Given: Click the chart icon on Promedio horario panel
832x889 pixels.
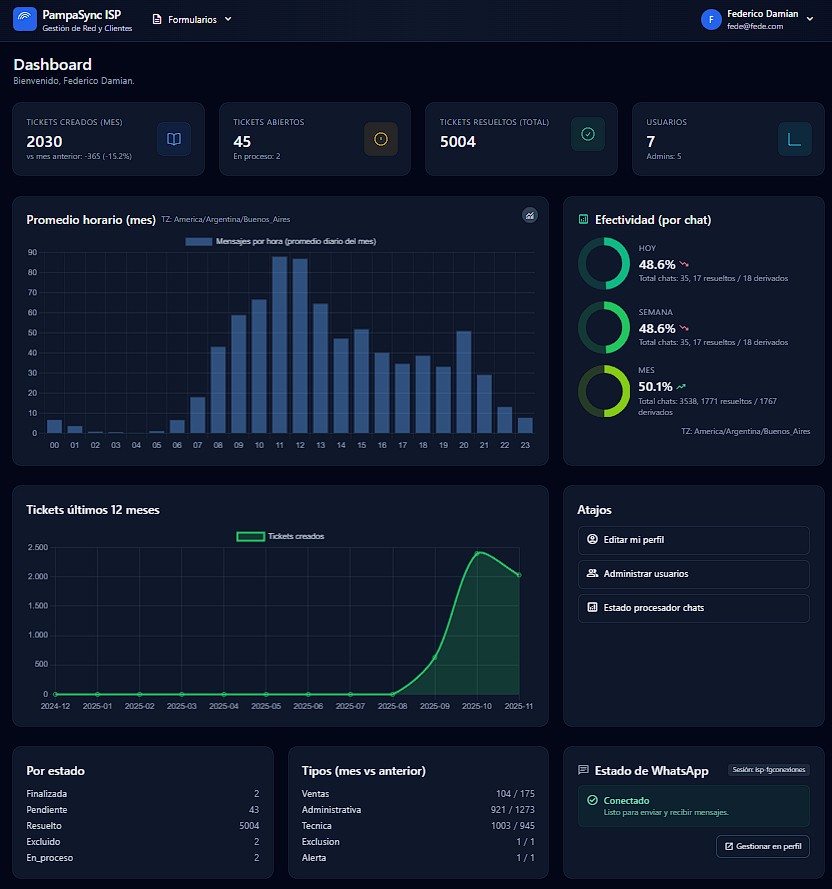Looking at the screenshot, I should pos(529,215).
